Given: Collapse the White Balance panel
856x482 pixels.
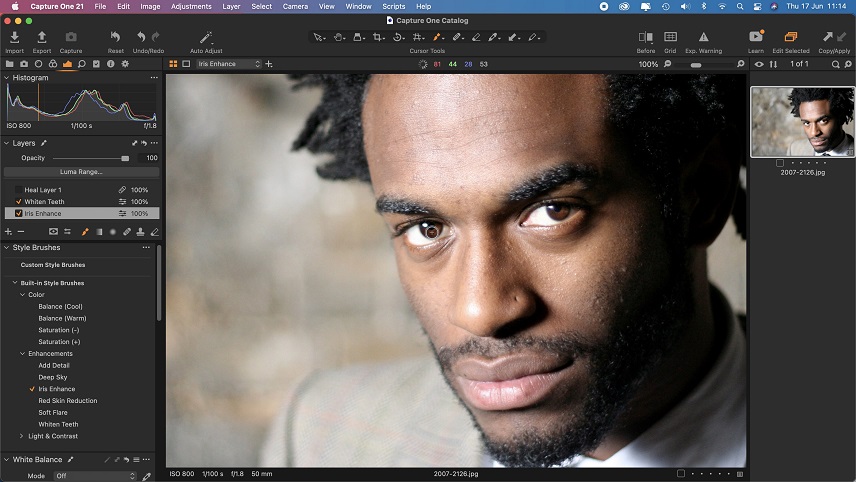Looking at the screenshot, I should click(7, 460).
